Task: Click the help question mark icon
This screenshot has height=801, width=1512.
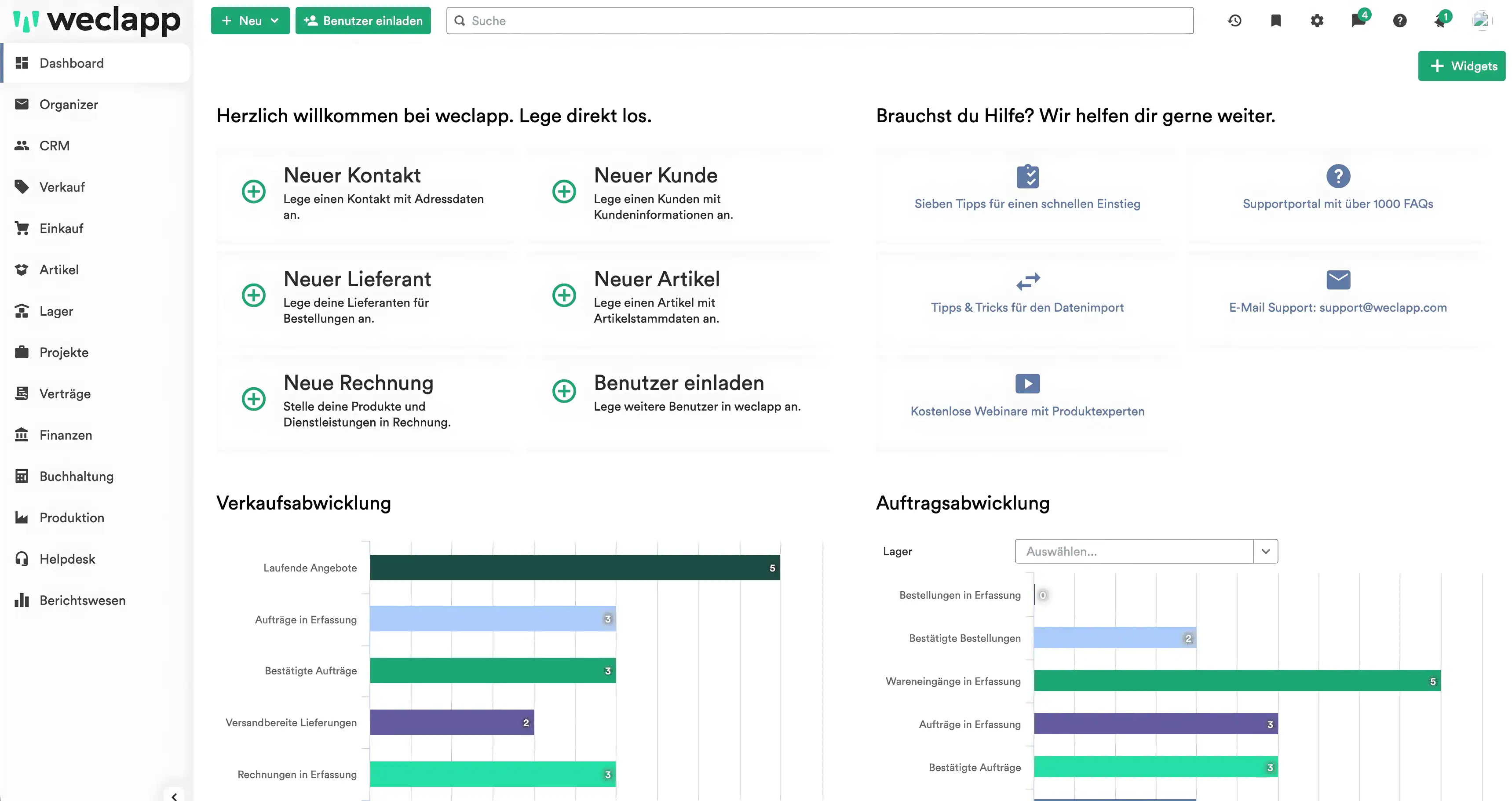Action: pos(1400,21)
